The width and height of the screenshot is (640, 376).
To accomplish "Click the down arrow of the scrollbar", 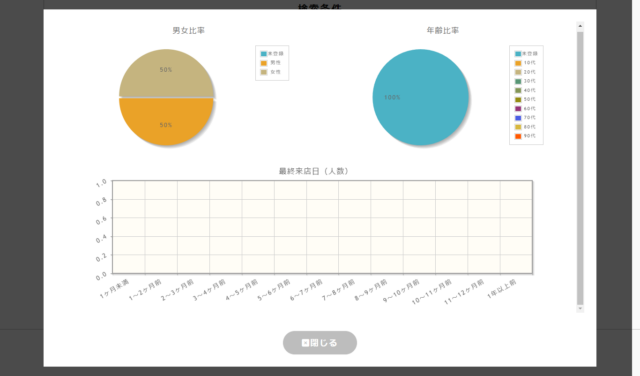I will pyautogui.click(x=580, y=309).
